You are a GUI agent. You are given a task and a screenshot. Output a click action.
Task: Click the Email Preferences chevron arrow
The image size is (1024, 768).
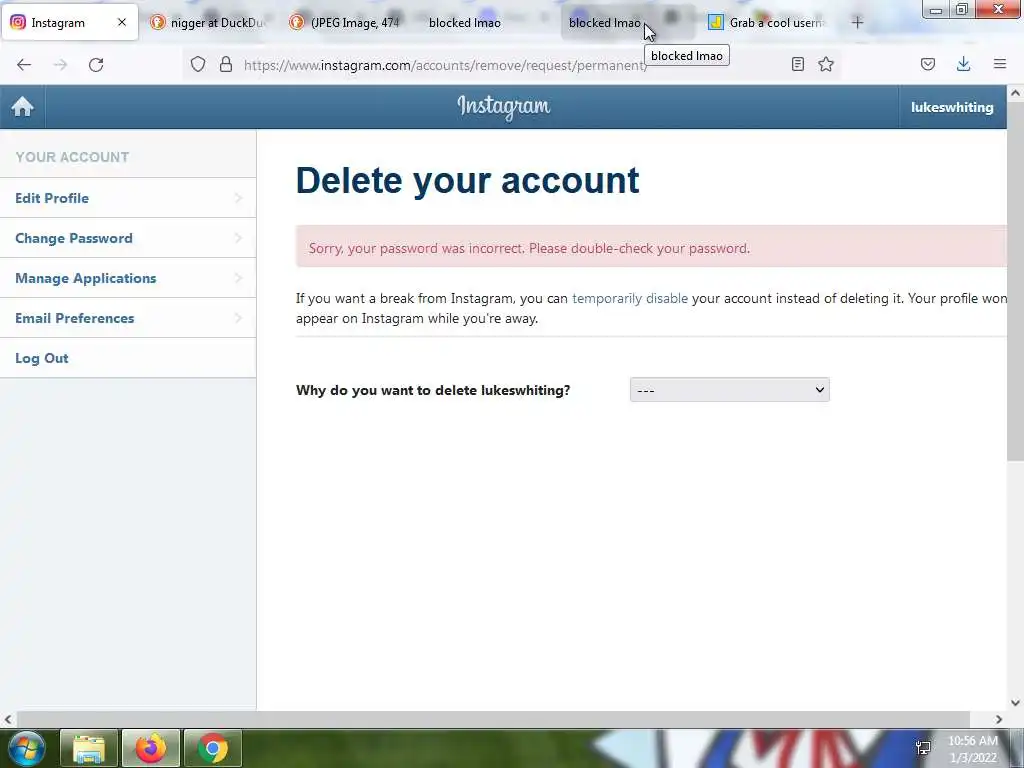(x=238, y=318)
